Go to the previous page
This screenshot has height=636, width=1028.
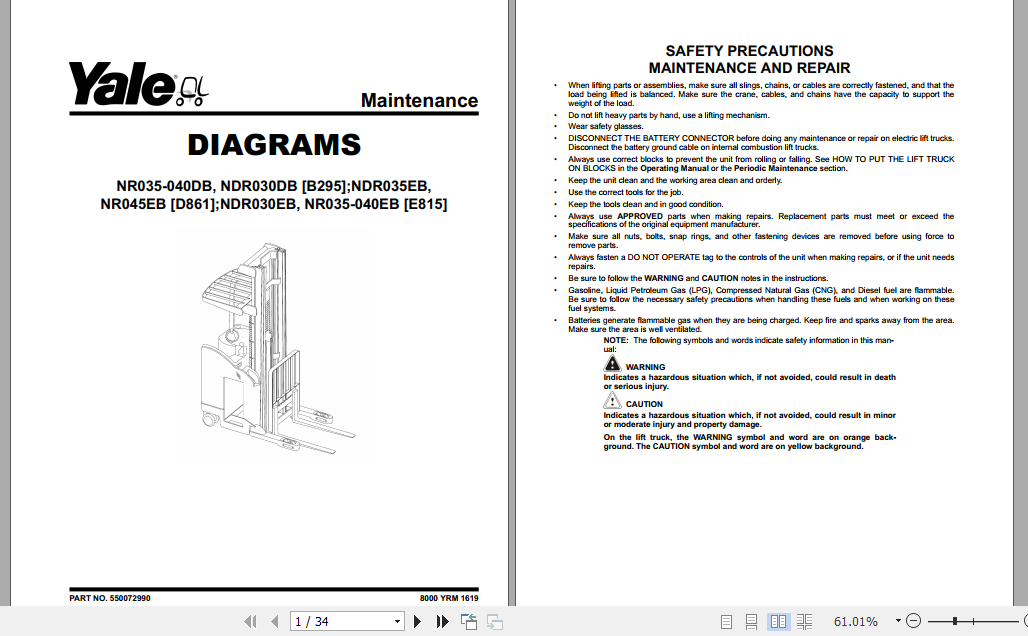click(x=275, y=621)
